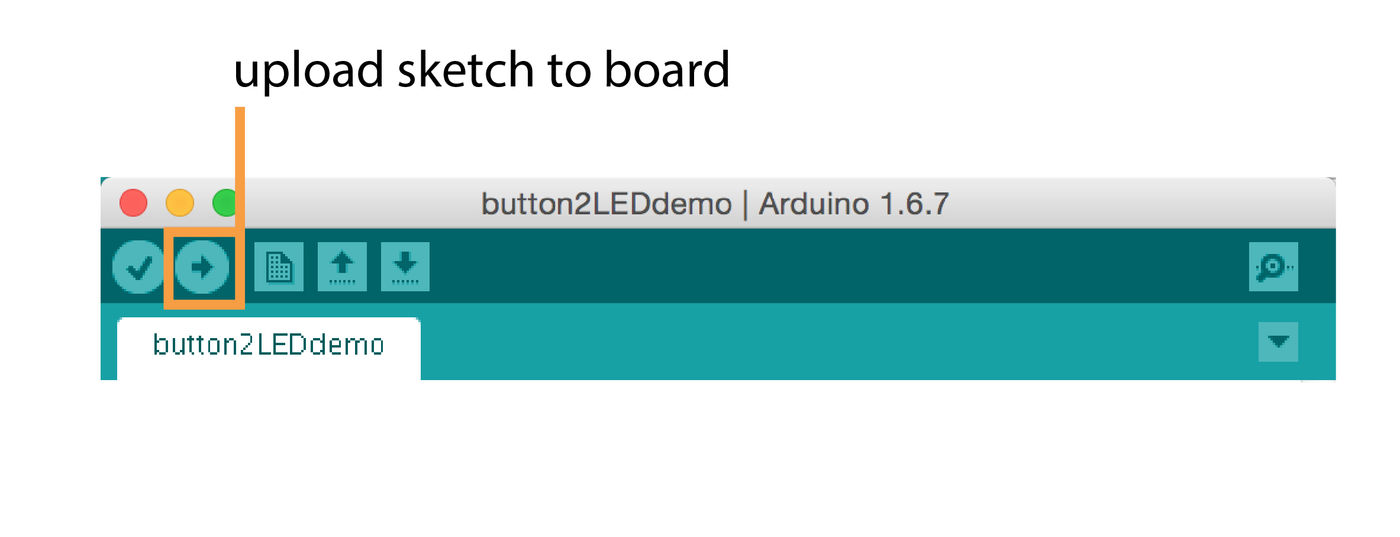The width and height of the screenshot is (1400, 537).
Task: Click the empty dark toolbar area
Action: [x=800, y=267]
